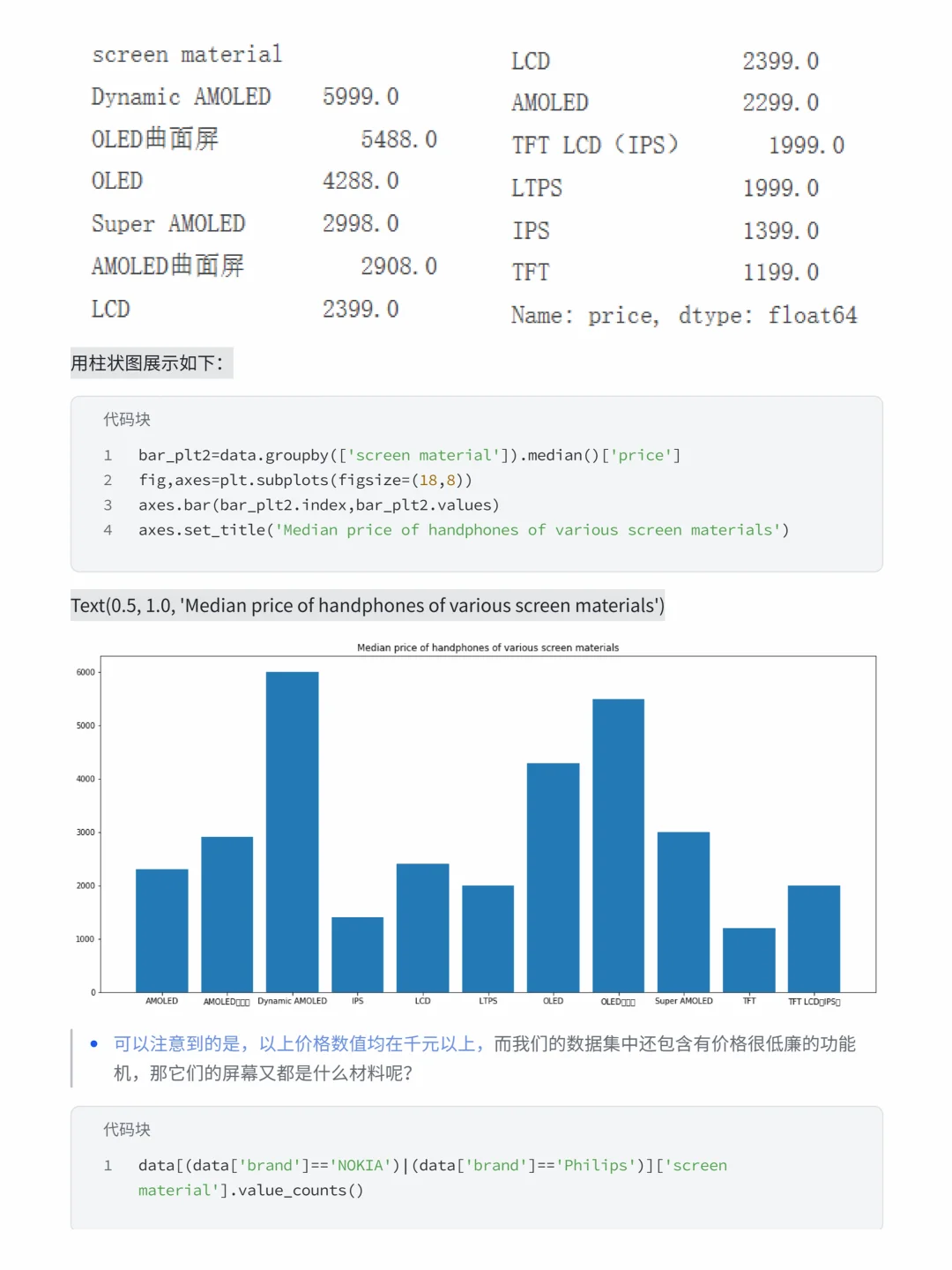This screenshot has width=952, height=1270.
Task: Click the first '代码块' code block header
Action: [x=127, y=420]
